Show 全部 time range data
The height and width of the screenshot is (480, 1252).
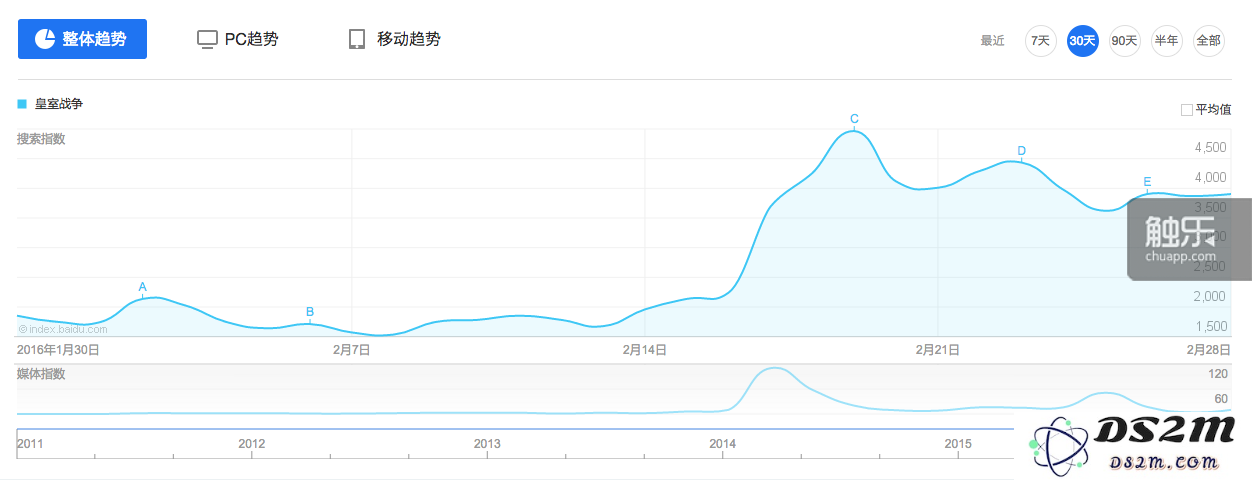1208,41
